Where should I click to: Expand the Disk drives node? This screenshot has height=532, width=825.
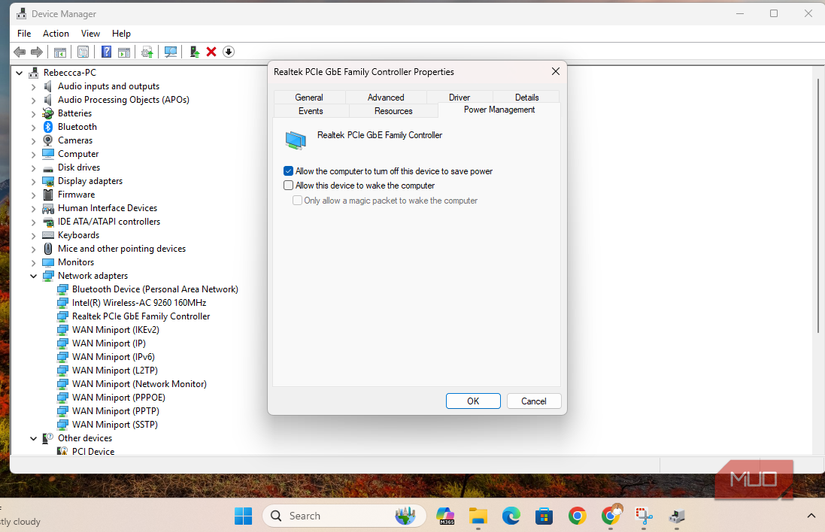(x=34, y=168)
